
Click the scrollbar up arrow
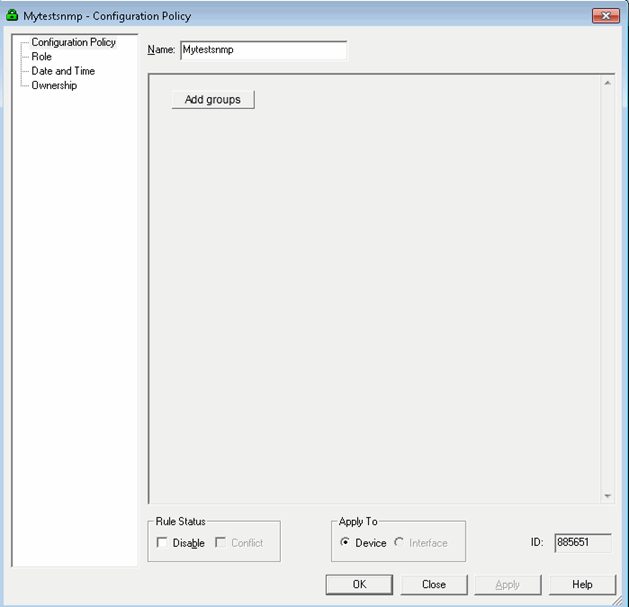(607, 83)
